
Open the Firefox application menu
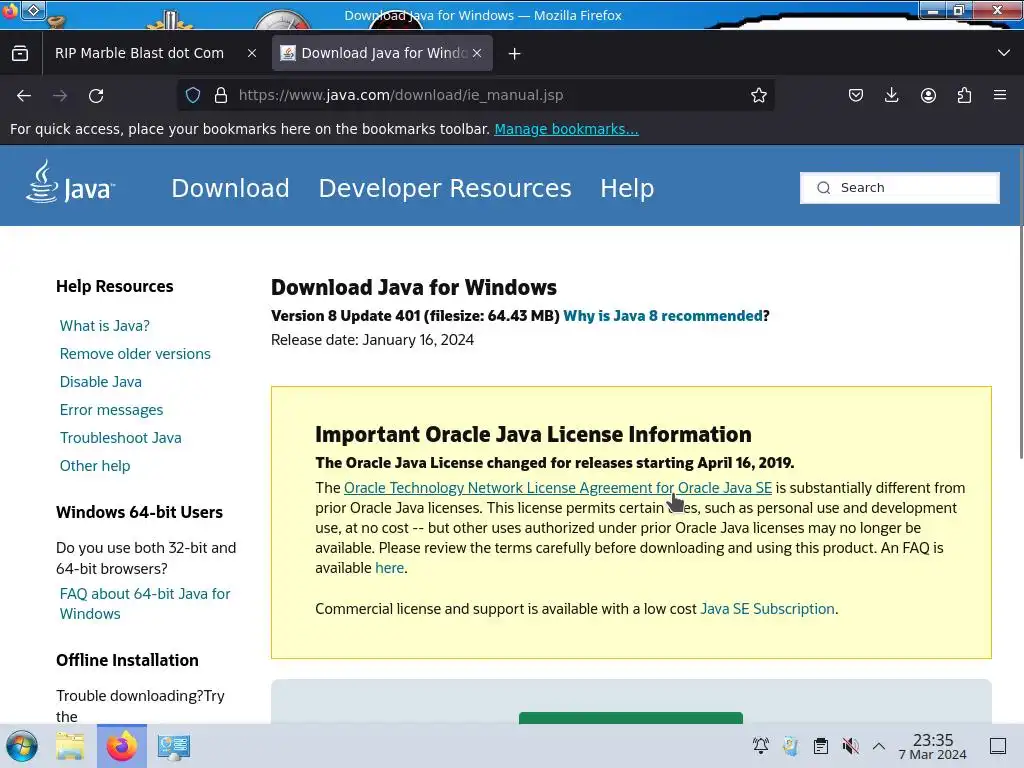coord(1000,95)
